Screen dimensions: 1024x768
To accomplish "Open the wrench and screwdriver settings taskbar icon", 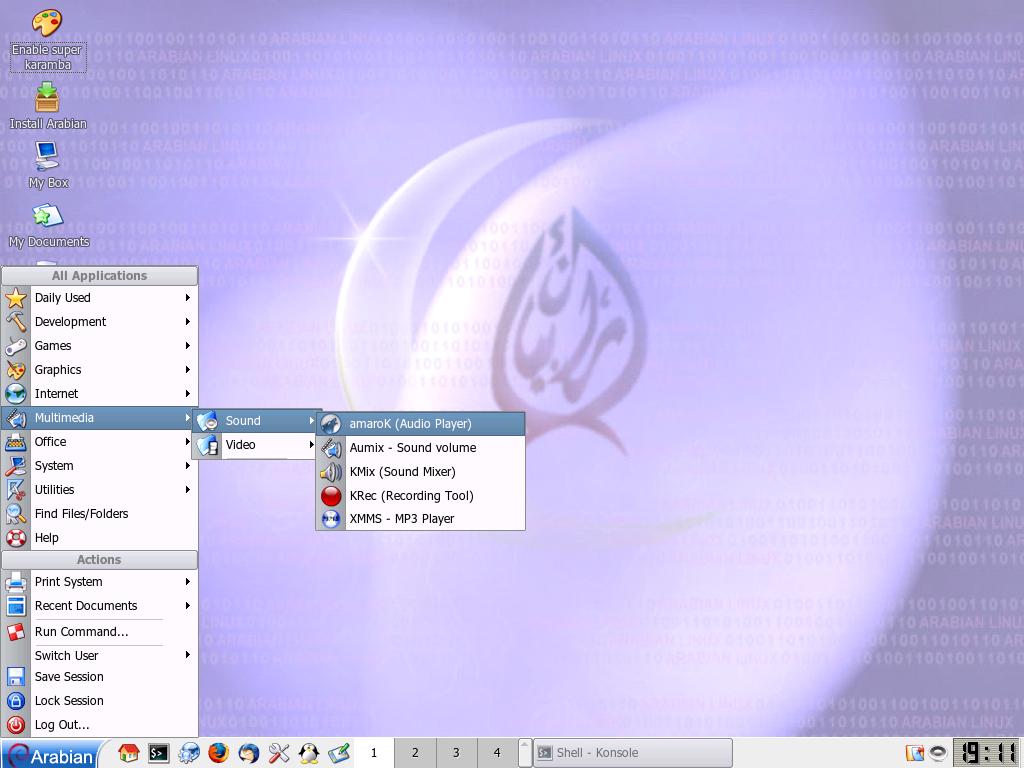I will 279,753.
